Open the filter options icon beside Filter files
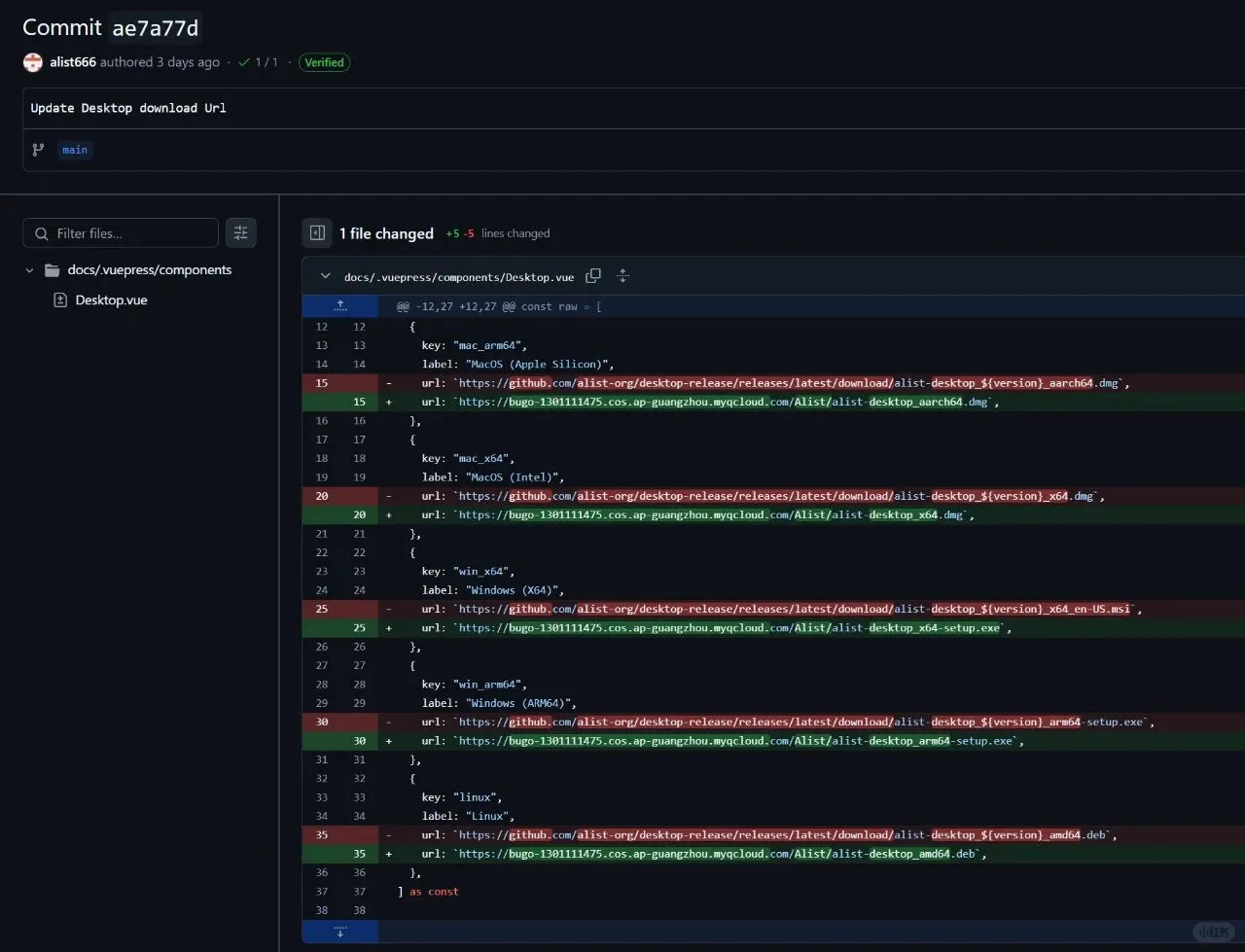Viewport: 1245px width, 952px height. tap(241, 233)
